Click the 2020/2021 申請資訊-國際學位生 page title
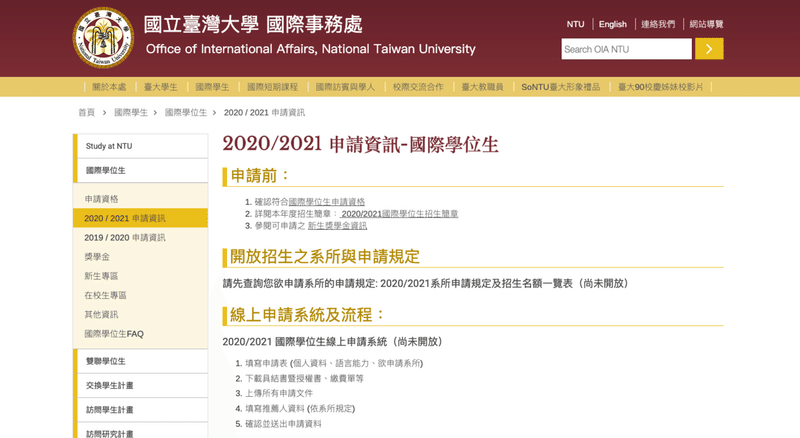The width and height of the screenshot is (800, 438). click(x=360, y=144)
